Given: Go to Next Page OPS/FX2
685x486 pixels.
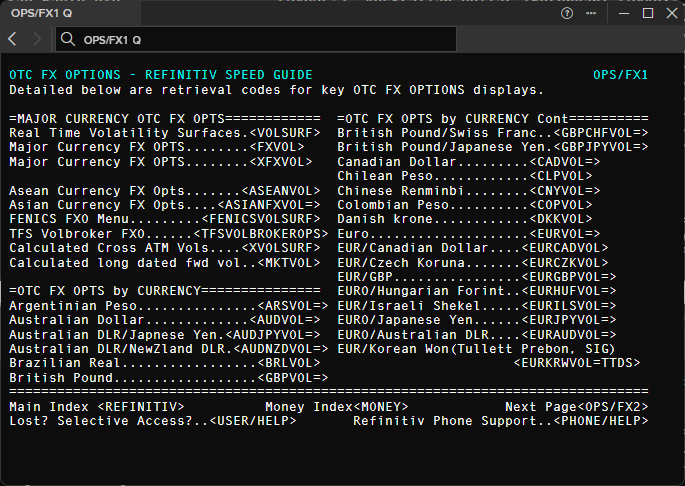Looking at the screenshot, I should pos(577,407).
